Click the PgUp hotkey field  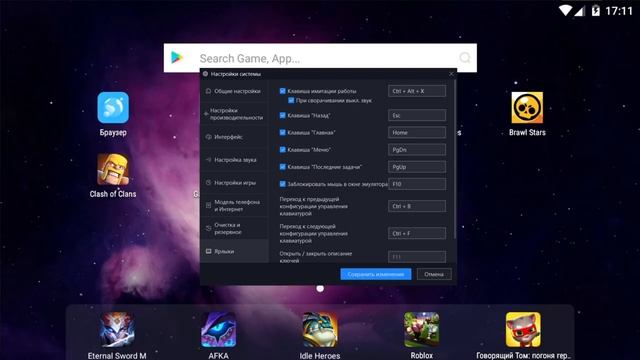(x=417, y=167)
